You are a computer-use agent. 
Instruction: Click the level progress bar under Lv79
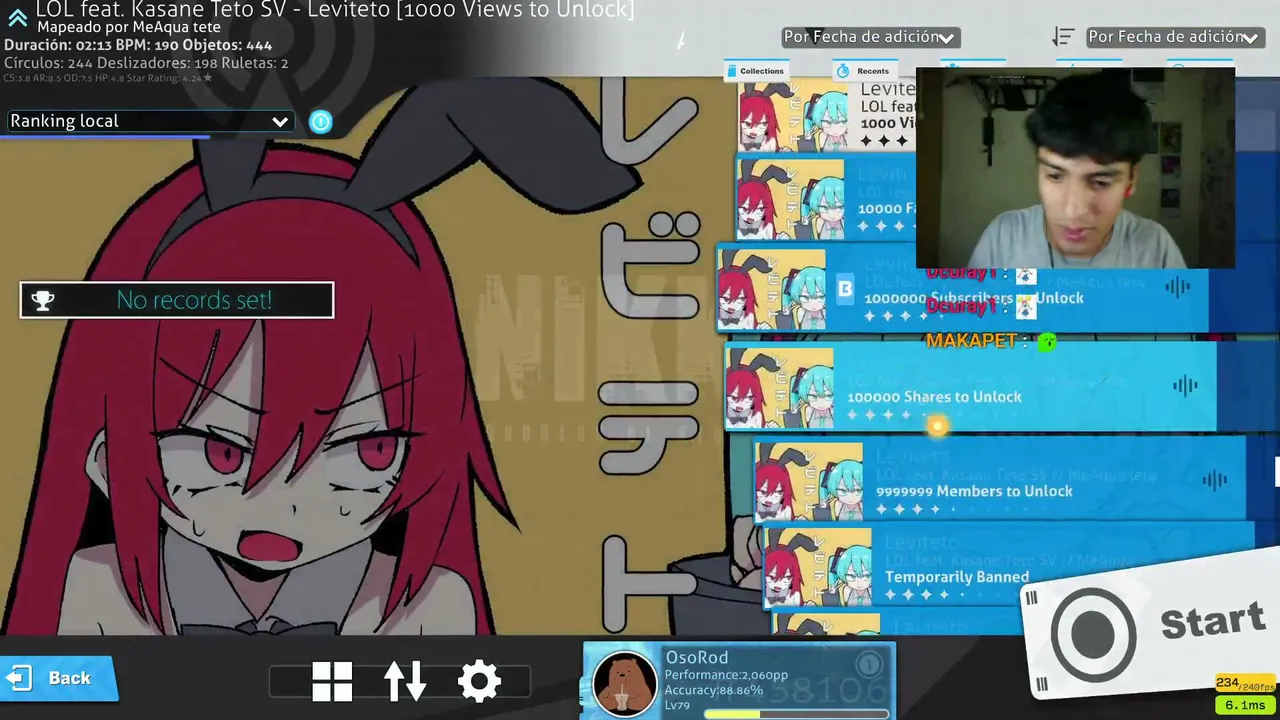pos(796,714)
